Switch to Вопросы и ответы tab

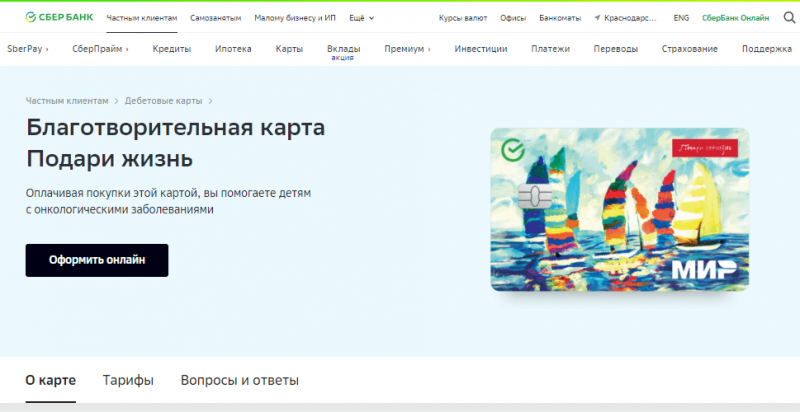[x=239, y=380]
